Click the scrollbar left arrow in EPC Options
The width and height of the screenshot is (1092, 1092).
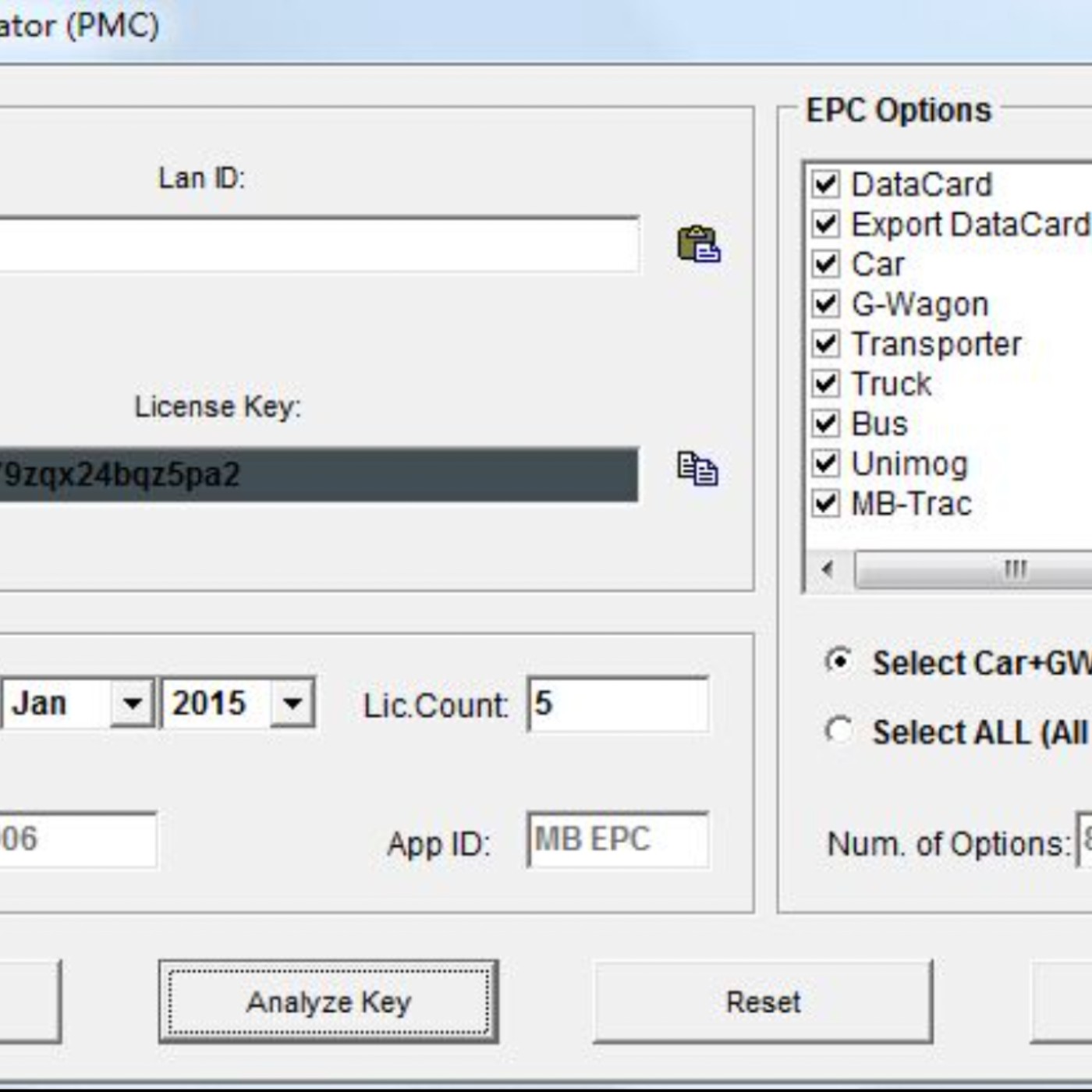[x=828, y=569]
